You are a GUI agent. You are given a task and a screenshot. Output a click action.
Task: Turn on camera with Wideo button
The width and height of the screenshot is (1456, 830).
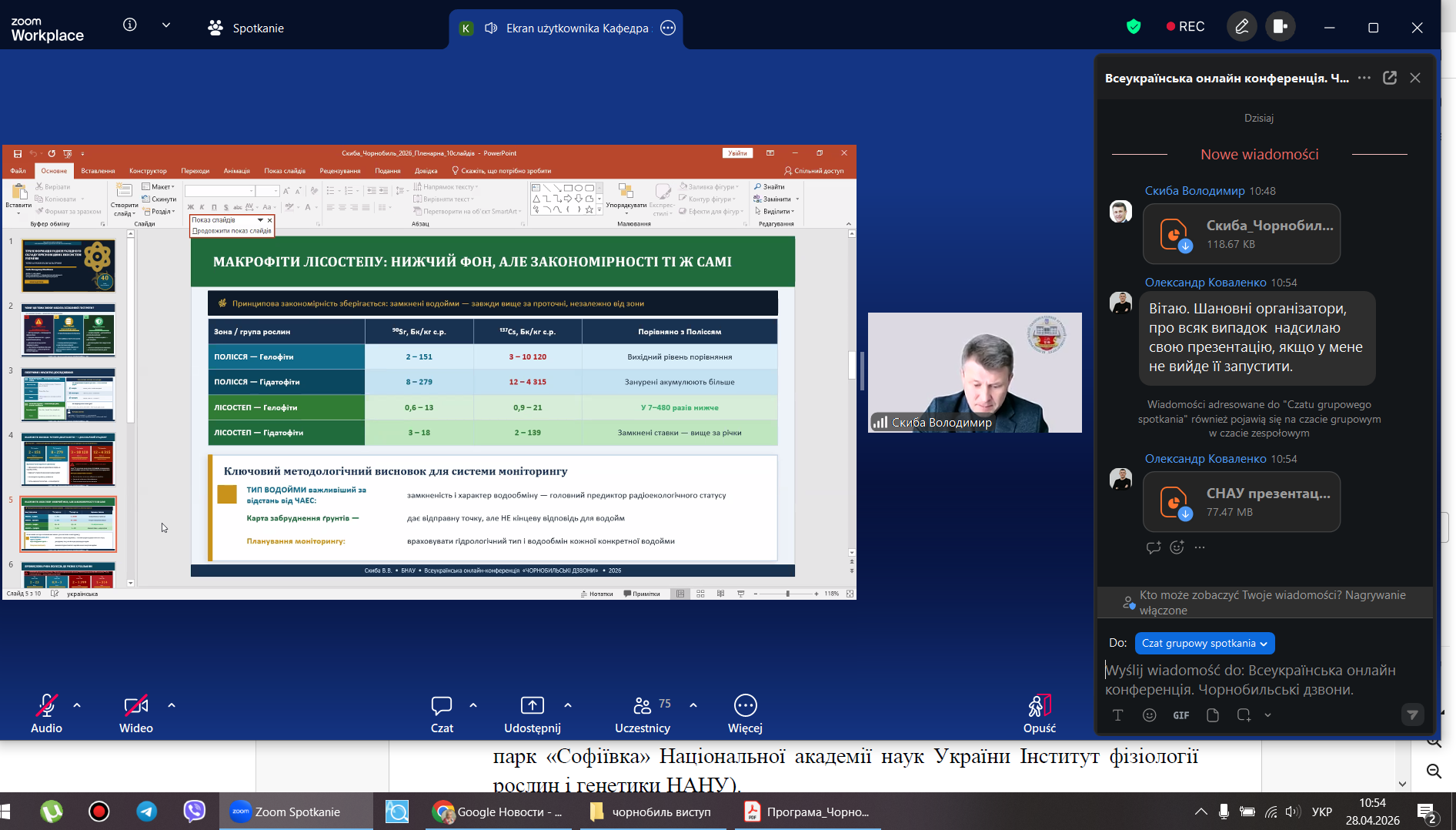tap(135, 706)
